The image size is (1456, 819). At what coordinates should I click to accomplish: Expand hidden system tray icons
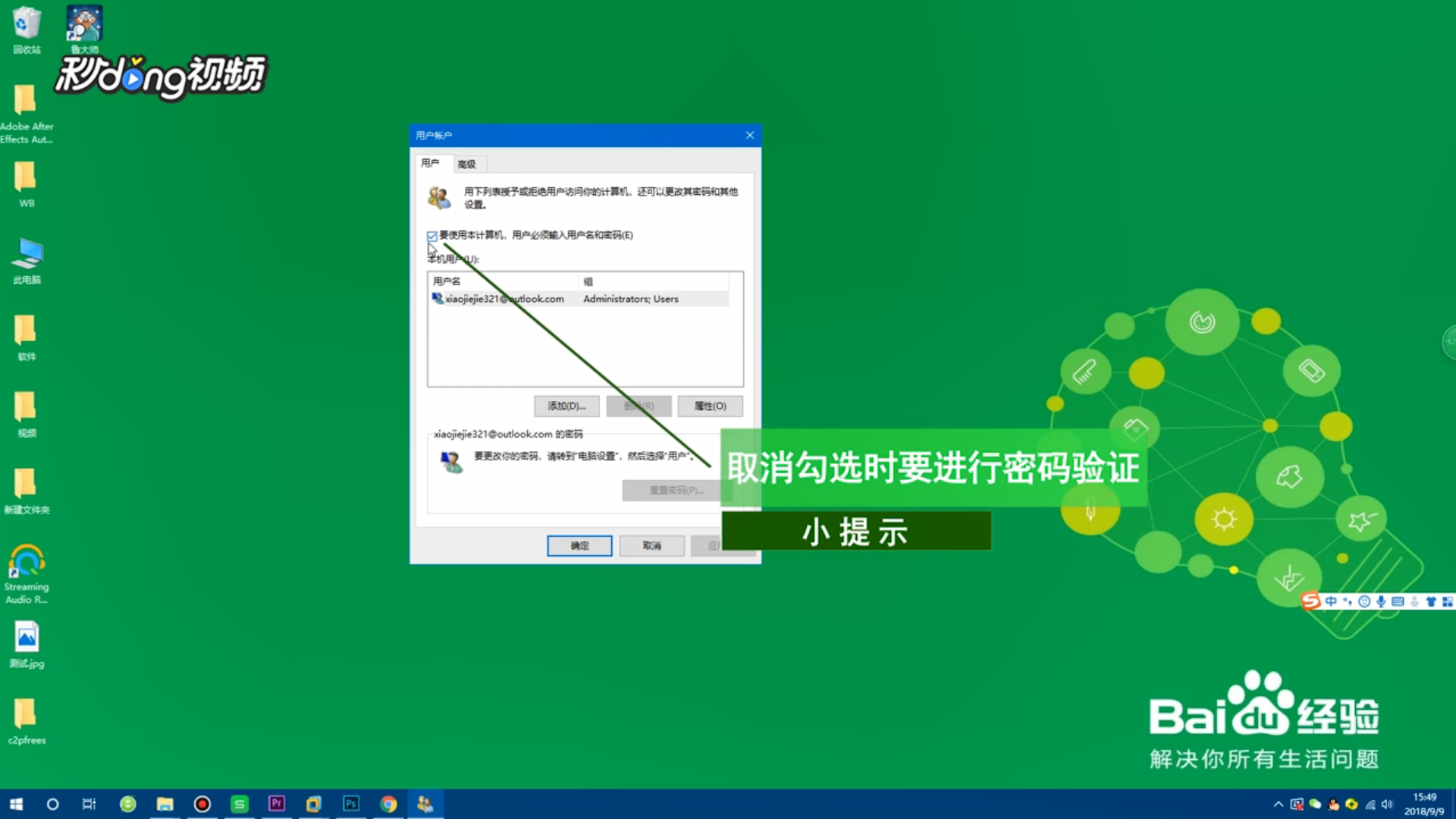(1279, 805)
